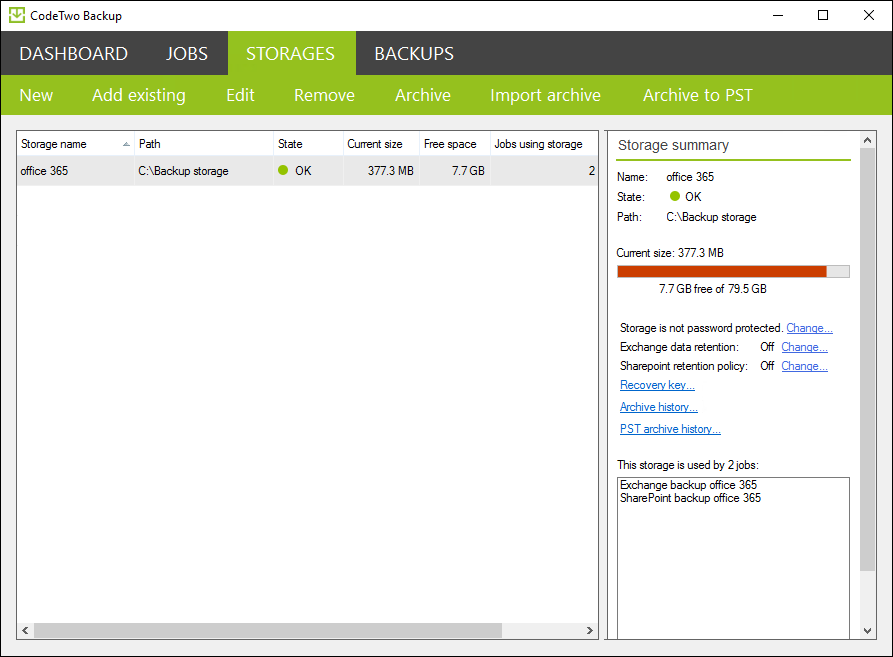893x657 pixels.
Task: Click the summary panel scroll up arrow
Action: pyautogui.click(x=867, y=140)
